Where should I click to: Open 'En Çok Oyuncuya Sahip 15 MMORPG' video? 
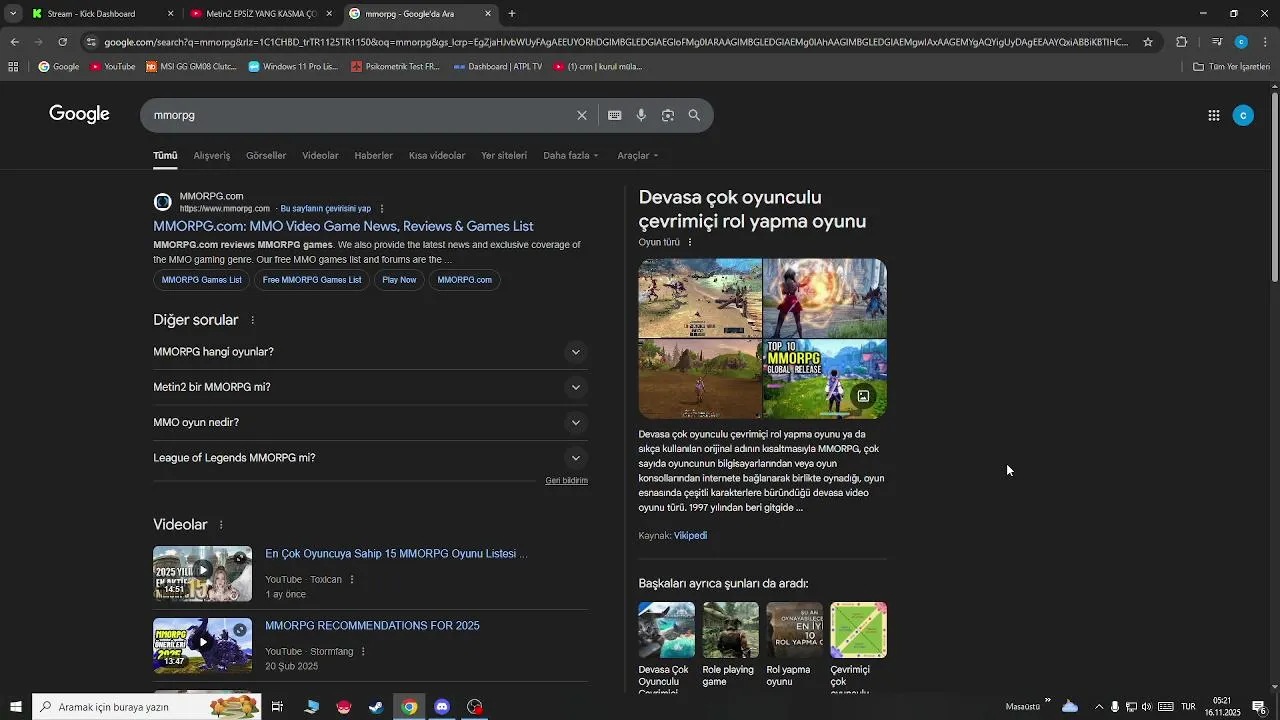coord(396,554)
